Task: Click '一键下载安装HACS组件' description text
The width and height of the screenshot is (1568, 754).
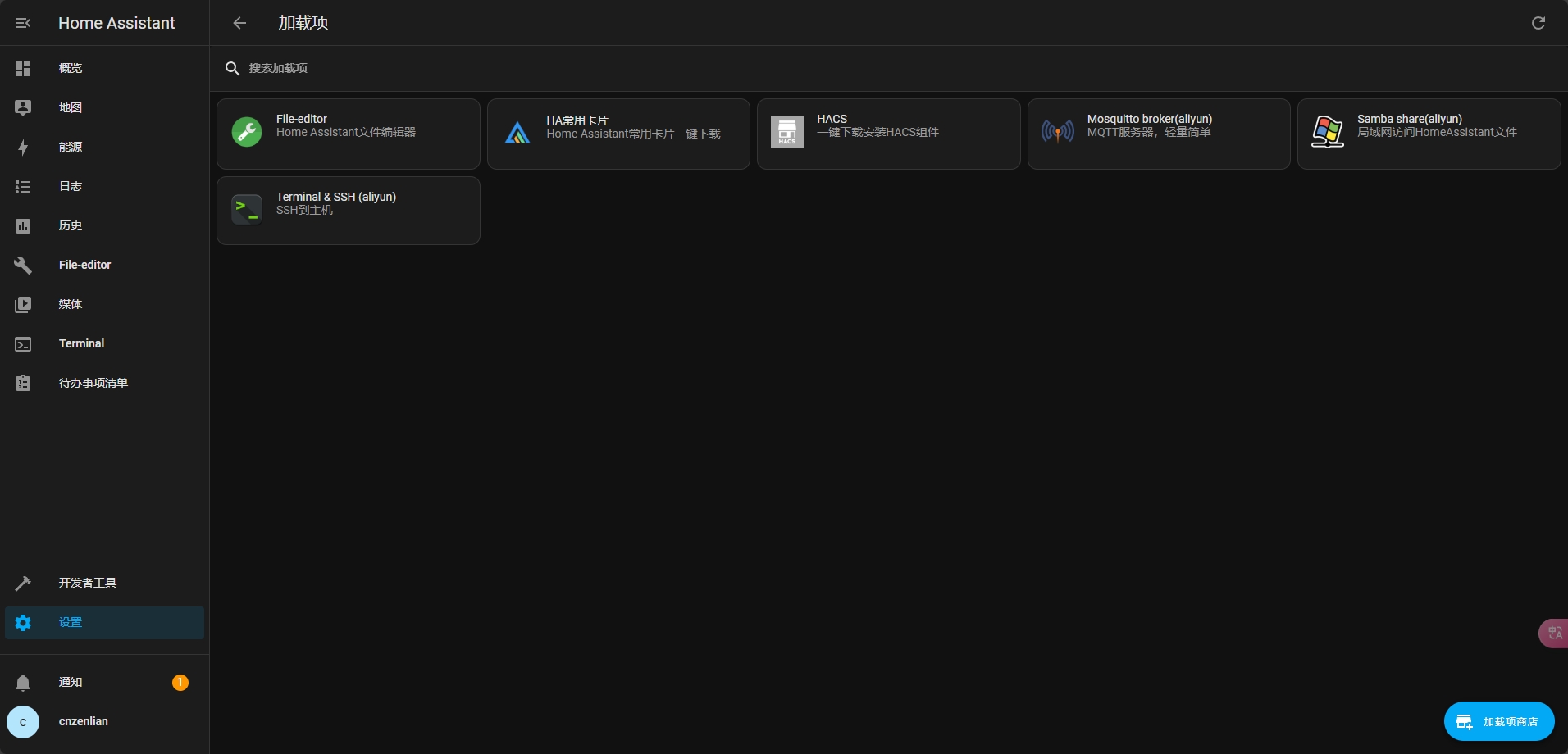Action: 877,132
